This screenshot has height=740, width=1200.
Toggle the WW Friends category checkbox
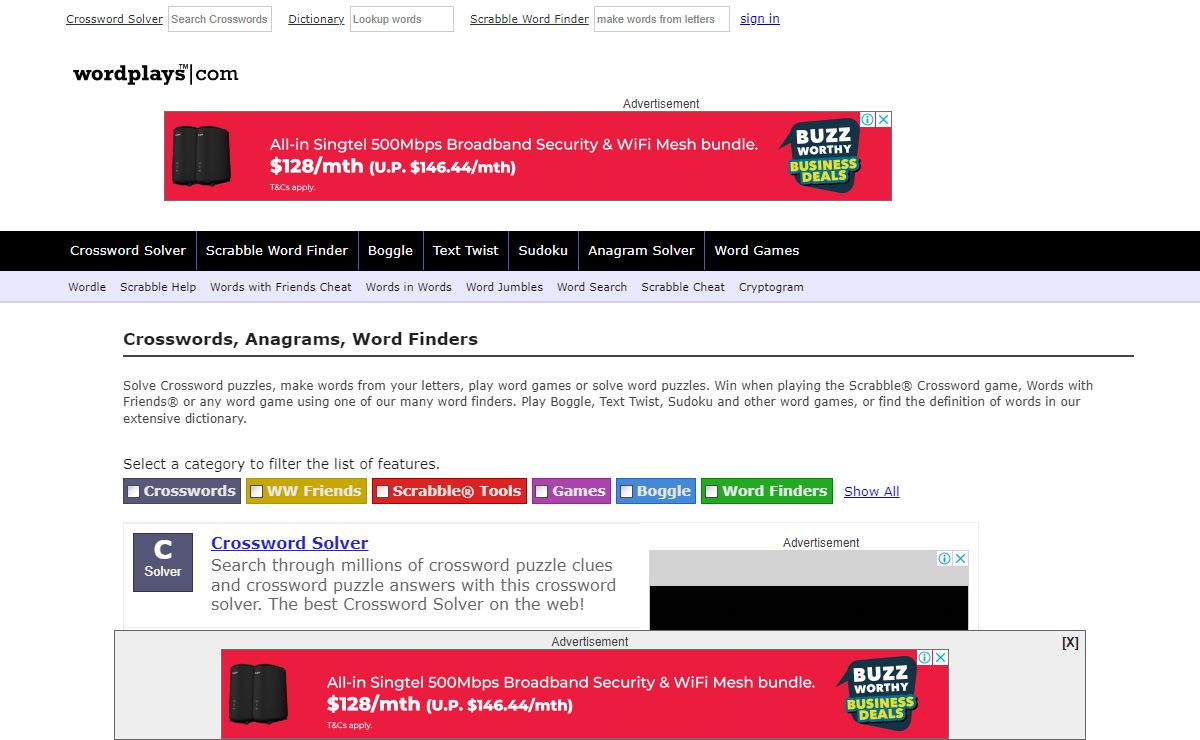256,491
